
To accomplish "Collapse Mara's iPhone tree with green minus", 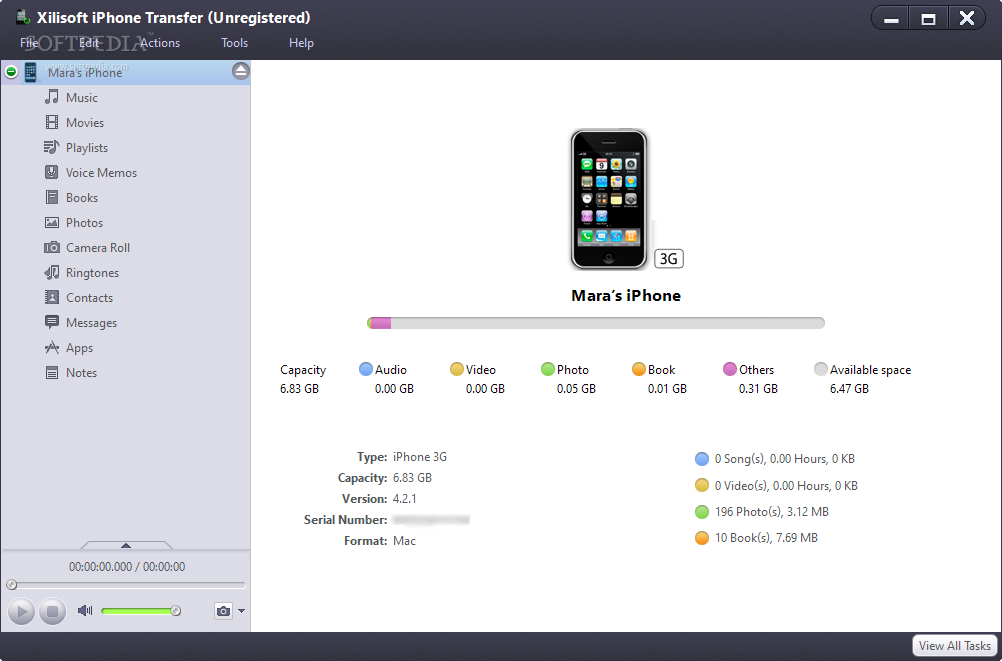I will (11, 72).
